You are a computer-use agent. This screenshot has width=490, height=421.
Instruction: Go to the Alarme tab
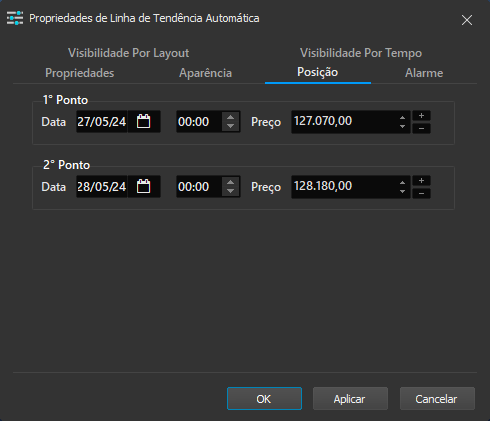coord(424,73)
